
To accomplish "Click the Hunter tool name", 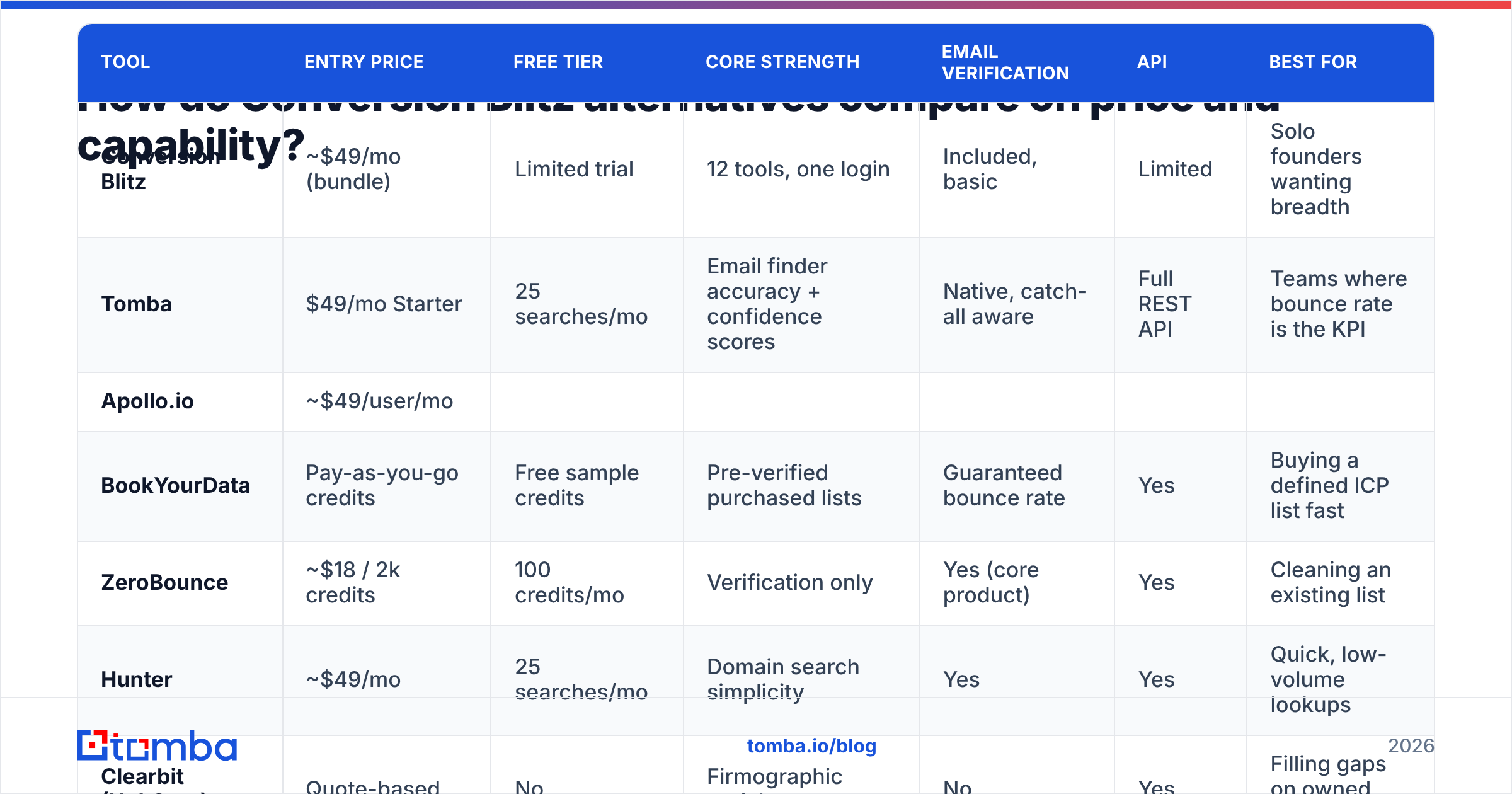I will (137, 679).
